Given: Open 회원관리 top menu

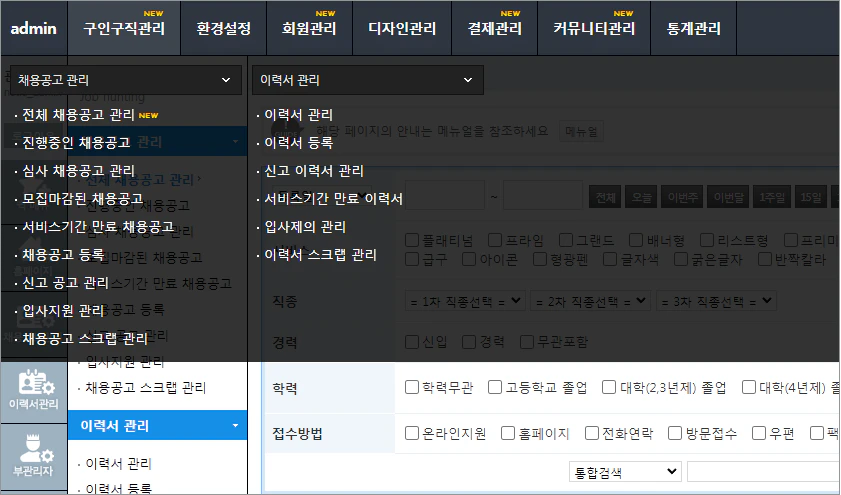Looking at the screenshot, I should (309, 28).
